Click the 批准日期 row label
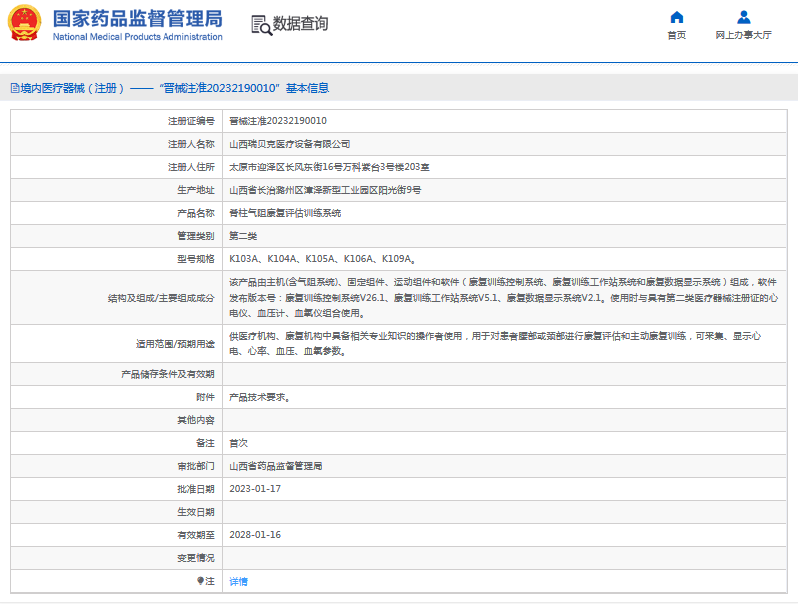This screenshot has height=604, width=798. (196, 489)
